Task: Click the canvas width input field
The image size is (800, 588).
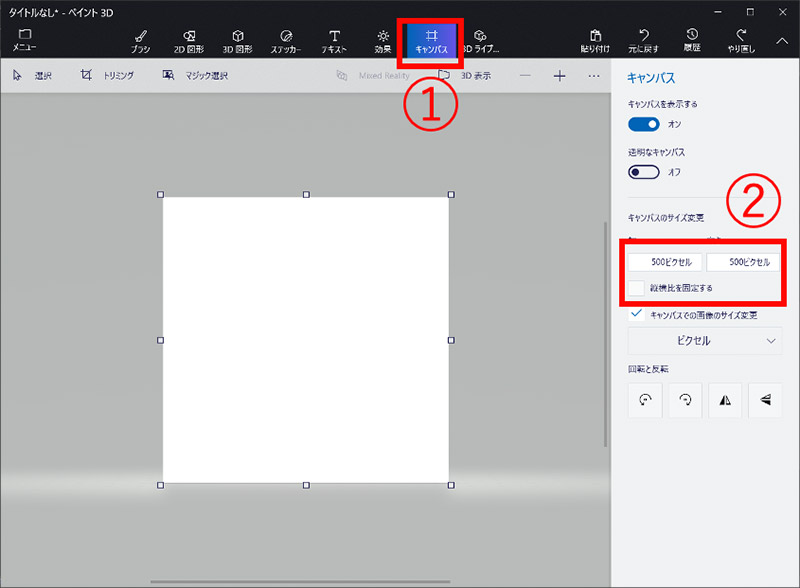Action: click(x=663, y=262)
